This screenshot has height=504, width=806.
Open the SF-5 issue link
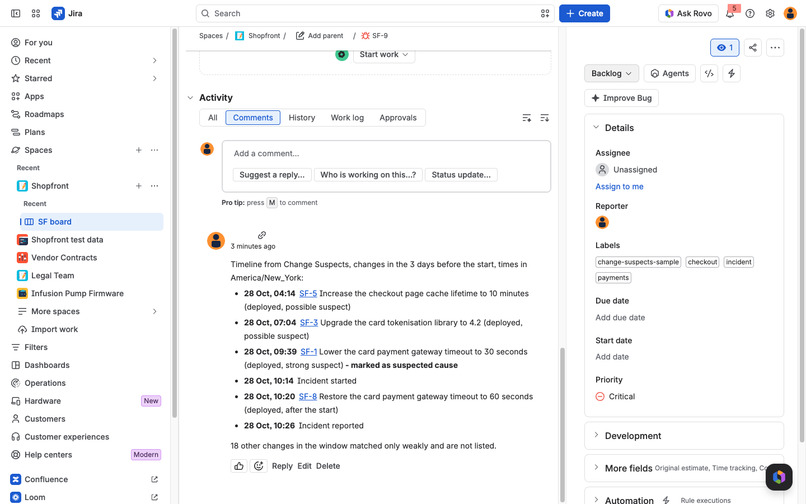coord(308,294)
